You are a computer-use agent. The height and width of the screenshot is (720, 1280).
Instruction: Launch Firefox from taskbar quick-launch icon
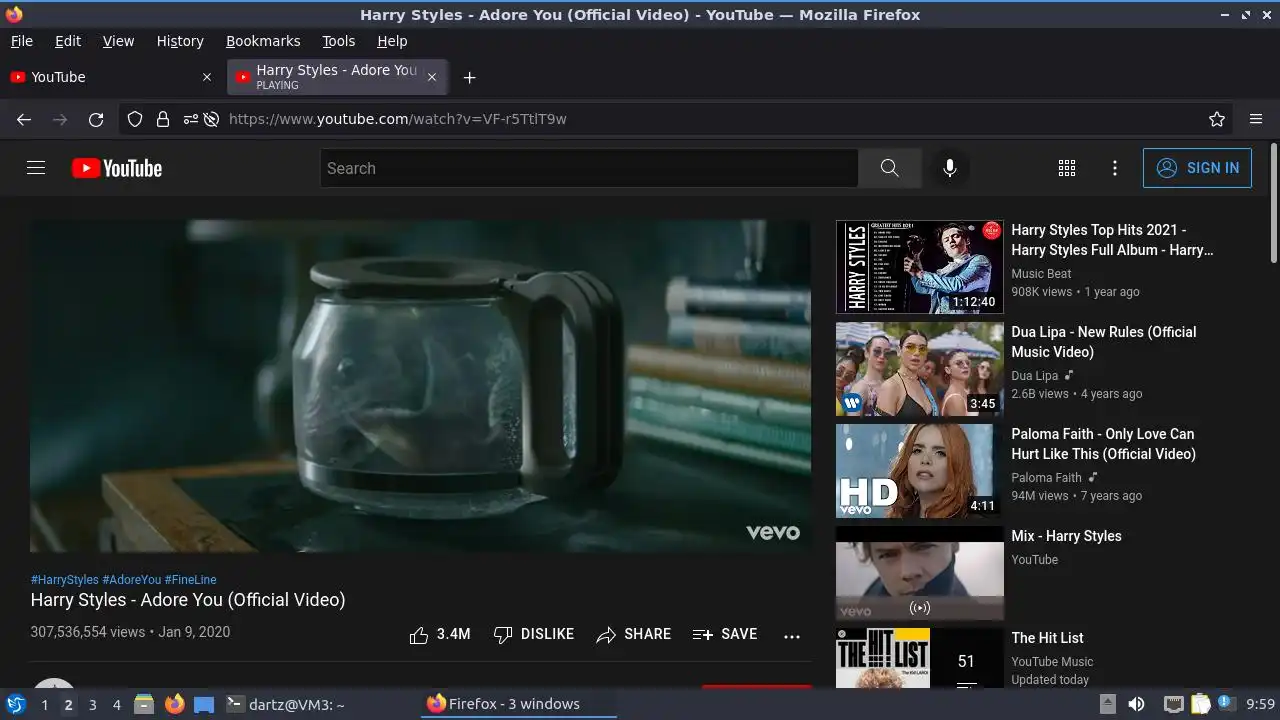[174, 704]
